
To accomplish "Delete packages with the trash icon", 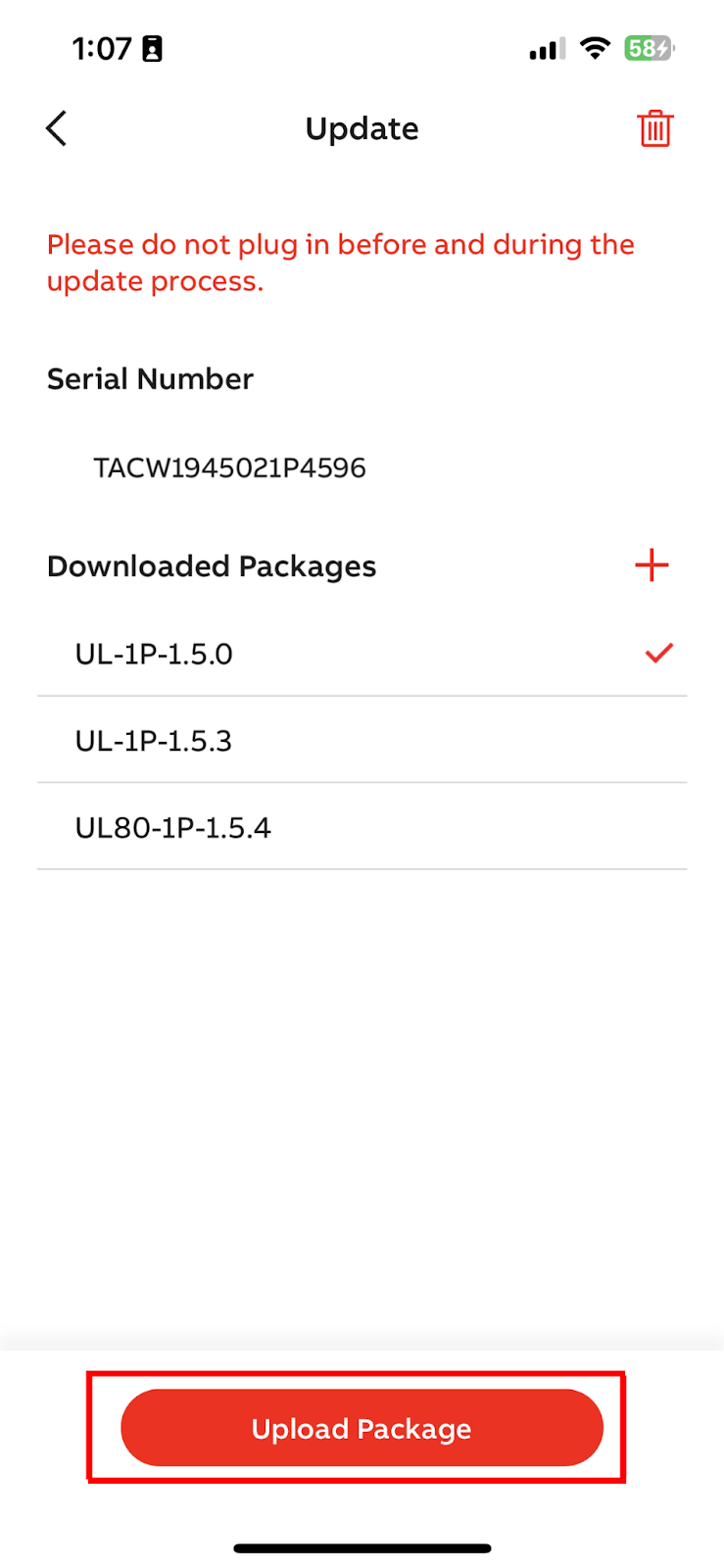I will [654, 128].
